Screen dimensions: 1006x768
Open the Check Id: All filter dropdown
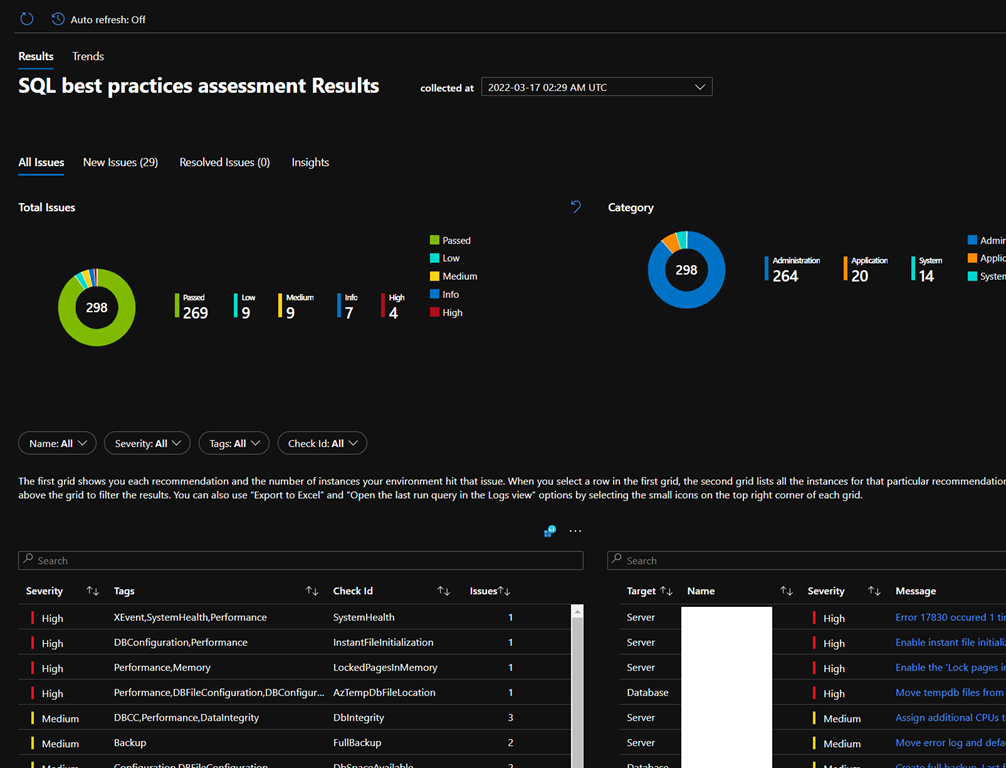[x=322, y=443]
